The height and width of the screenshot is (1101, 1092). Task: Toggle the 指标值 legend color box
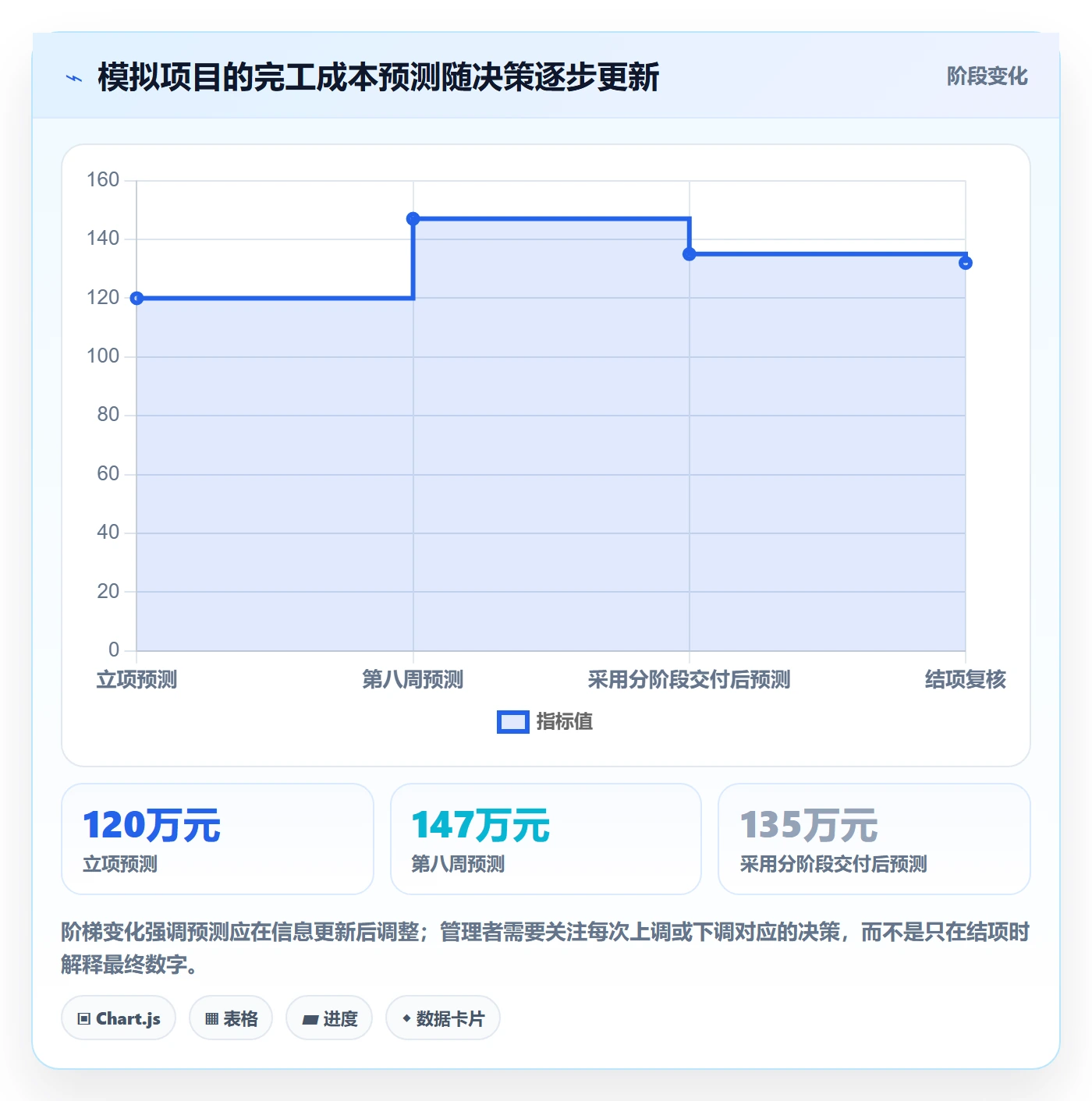(x=512, y=722)
